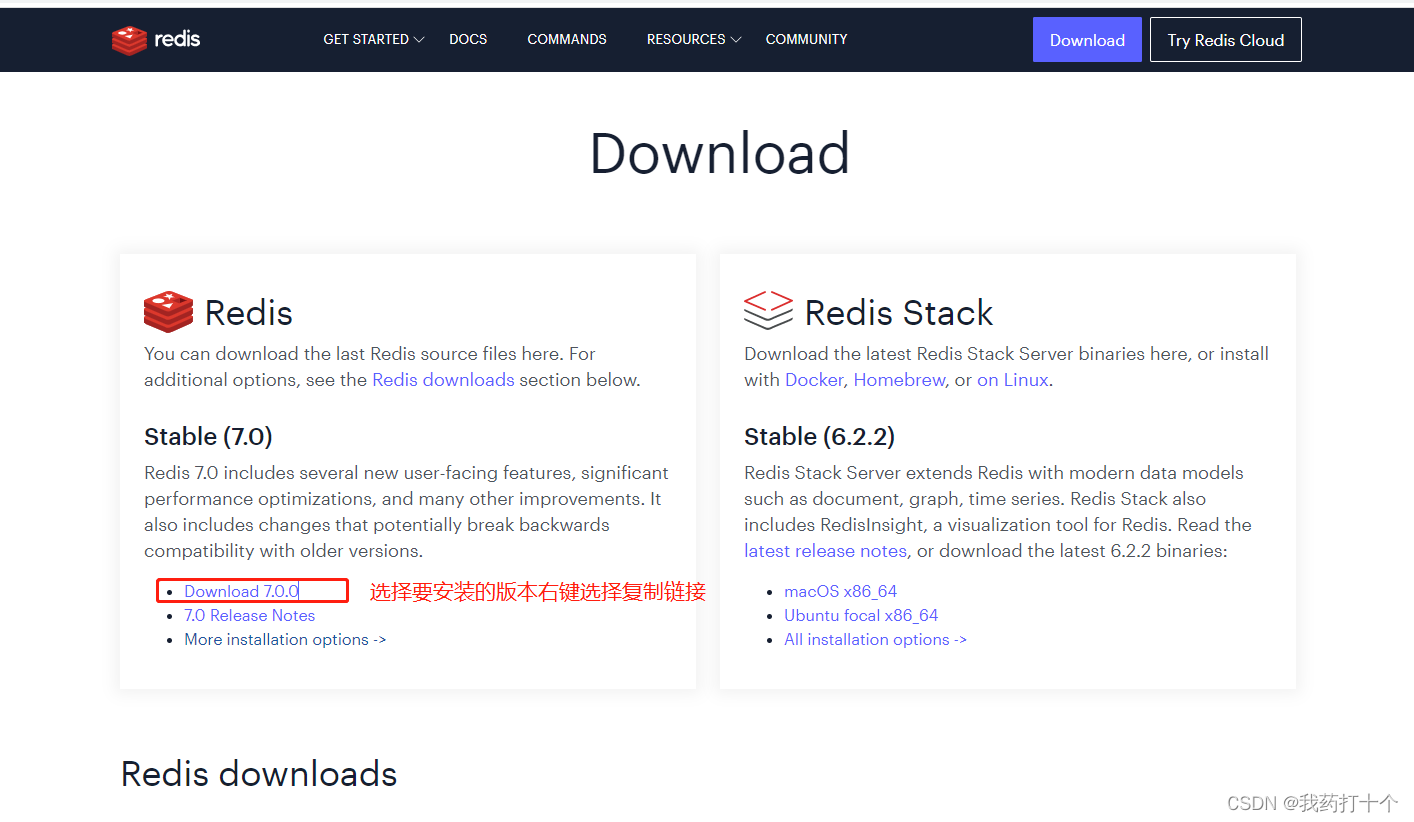The width and height of the screenshot is (1414, 822).
Task: Click the Redis Stack card title
Action: tap(899, 313)
